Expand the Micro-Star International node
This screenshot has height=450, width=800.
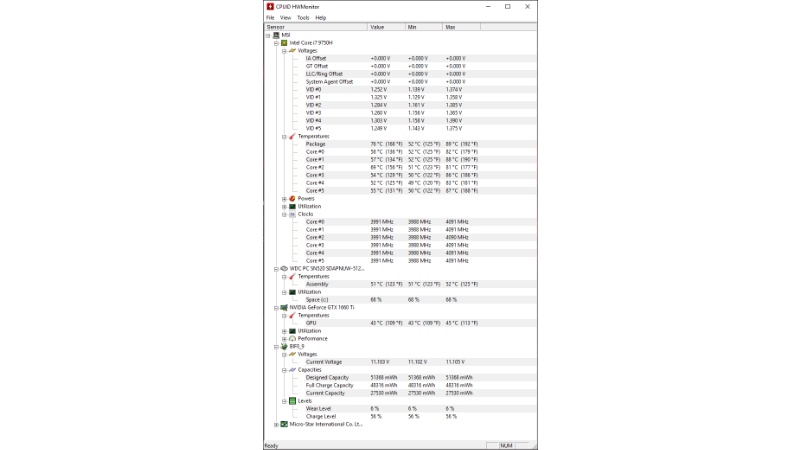click(x=277, y=424)
